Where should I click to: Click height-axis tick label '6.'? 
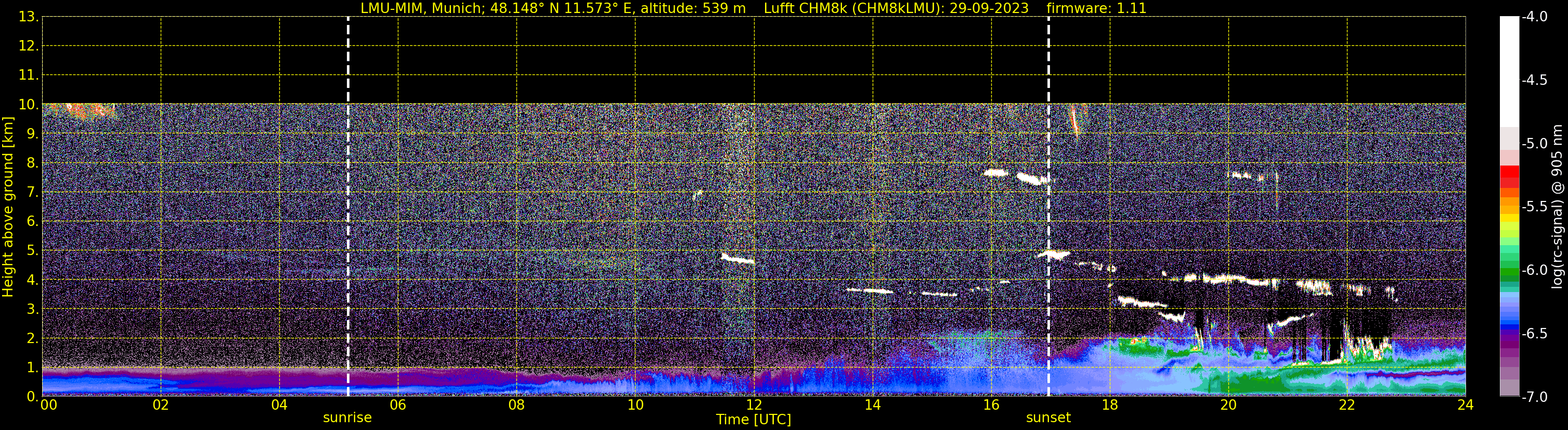[x=32, y=221]
